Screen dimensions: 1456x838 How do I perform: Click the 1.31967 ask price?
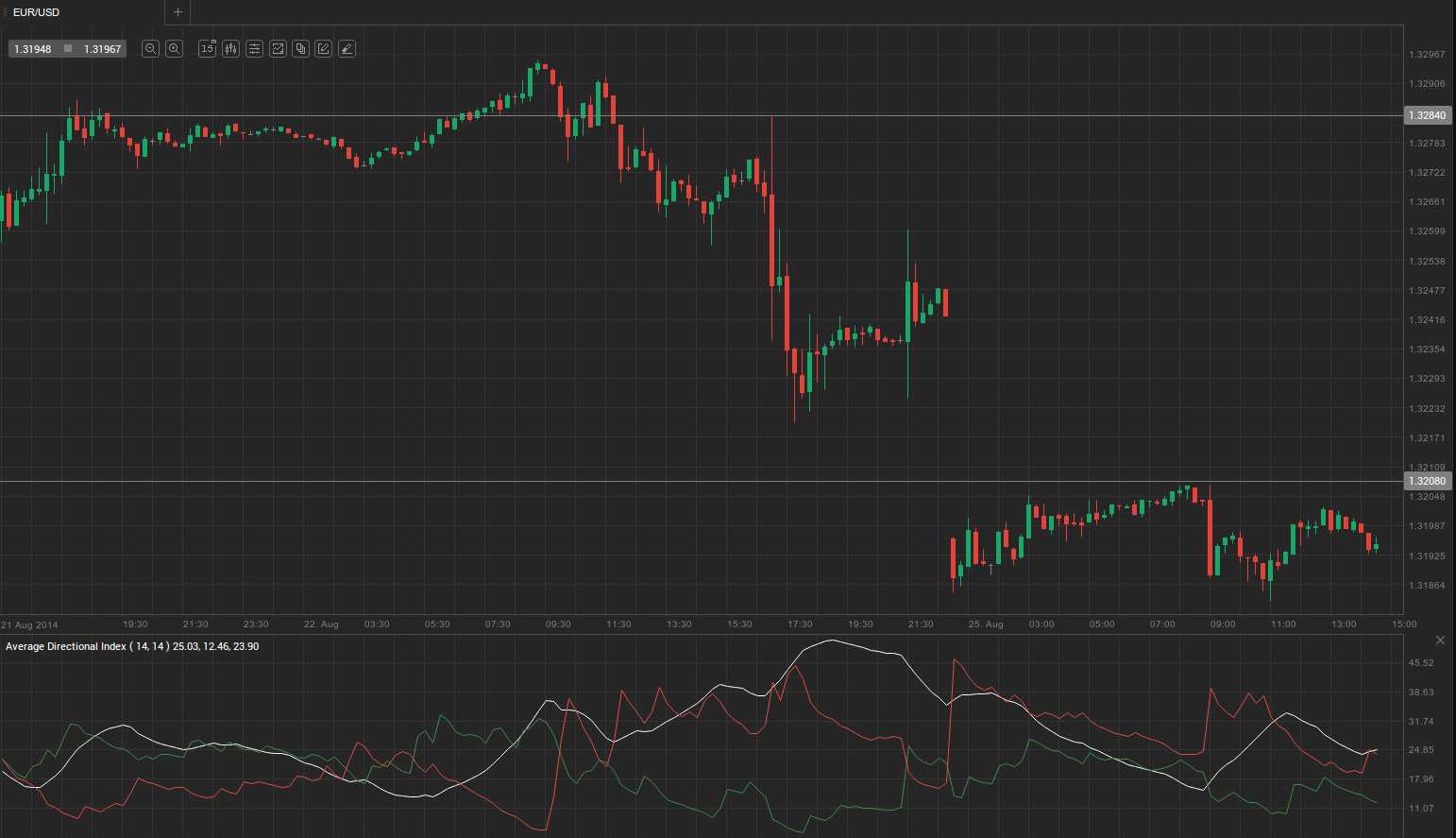[102, 49]
